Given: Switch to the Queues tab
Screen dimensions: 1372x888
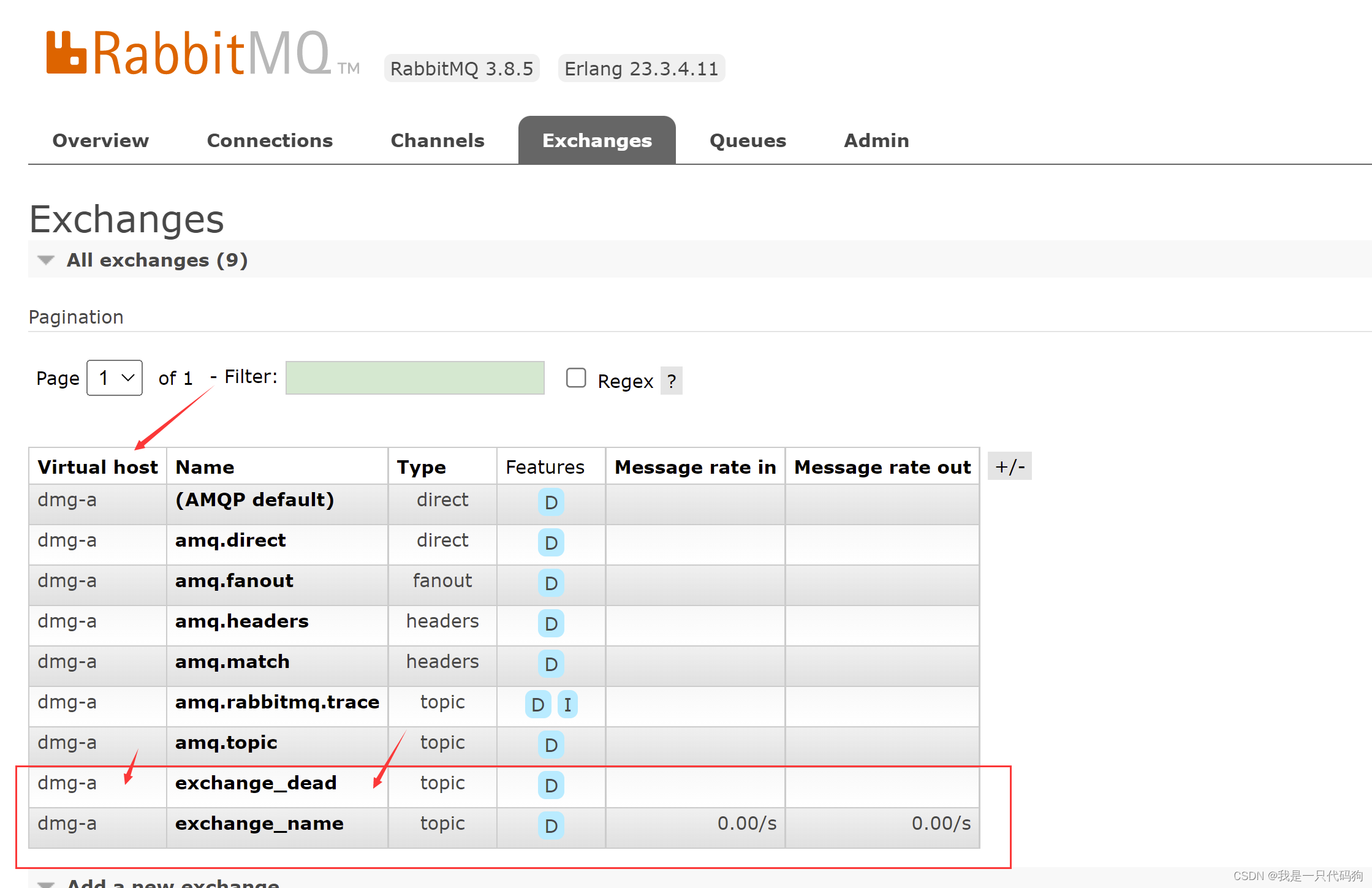Looking at the screenshot, I should 748,140.
